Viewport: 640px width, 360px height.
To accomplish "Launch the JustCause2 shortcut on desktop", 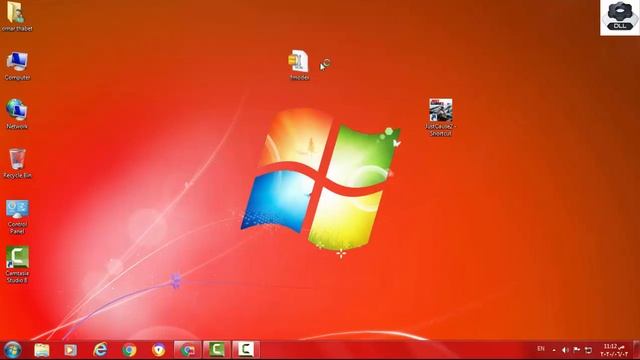I will pos(440,117).
